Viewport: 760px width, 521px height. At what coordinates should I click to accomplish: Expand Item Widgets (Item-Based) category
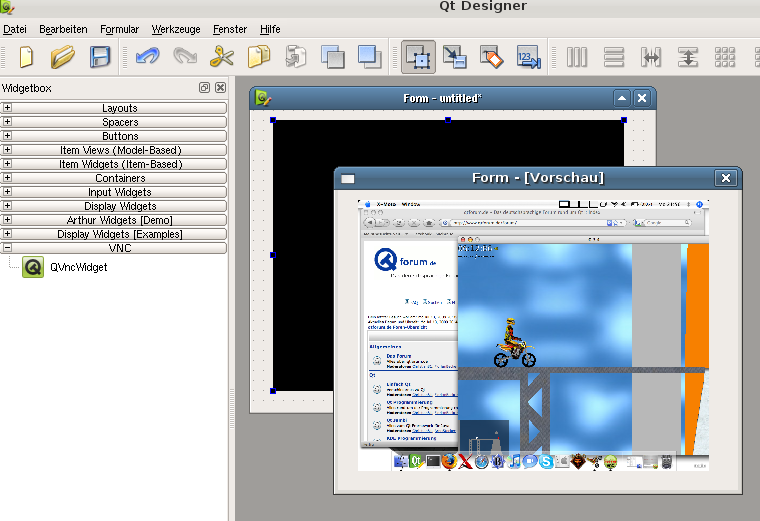(7, 164)
